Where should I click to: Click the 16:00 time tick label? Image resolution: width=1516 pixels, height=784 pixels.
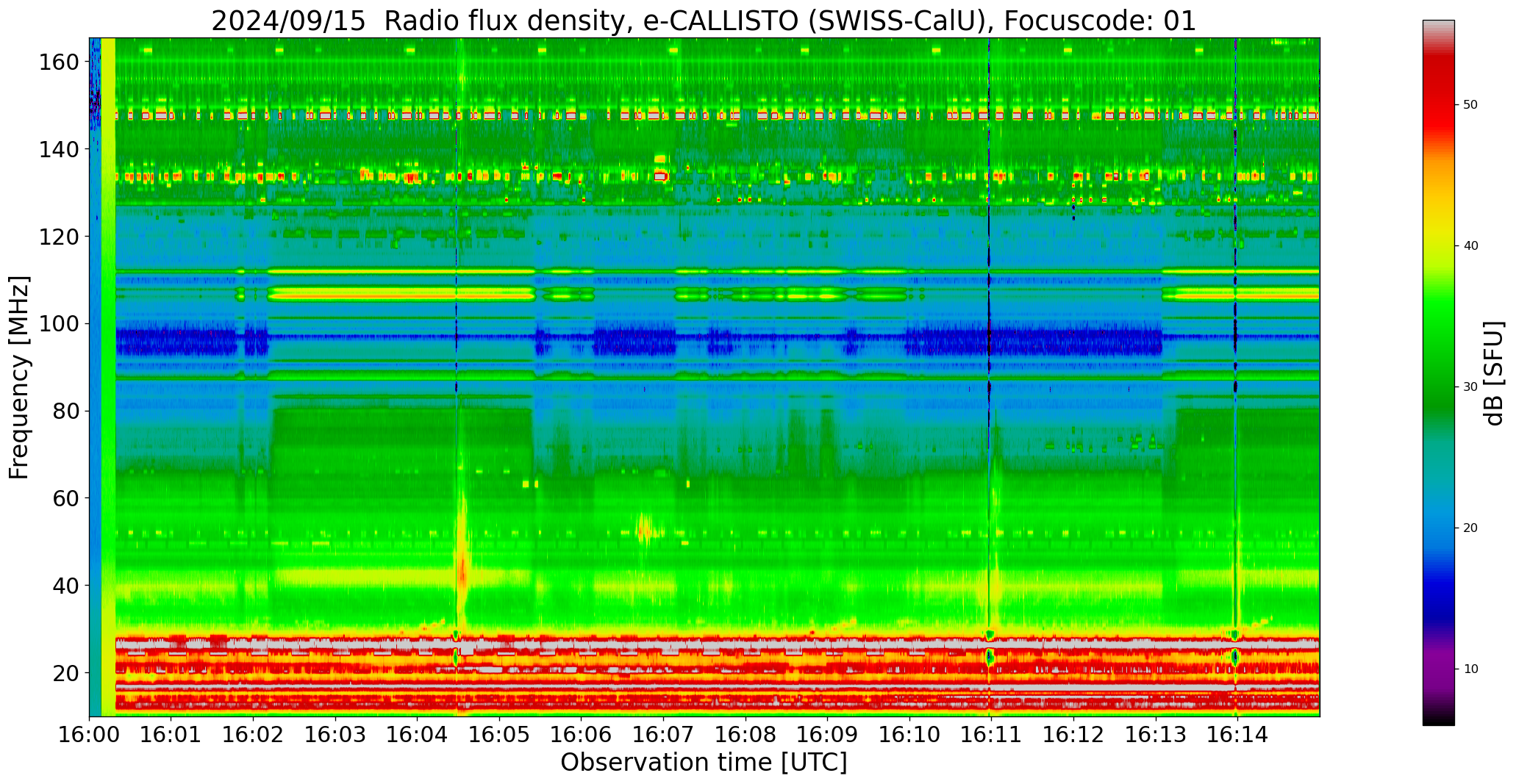click(x=90, y=734)
